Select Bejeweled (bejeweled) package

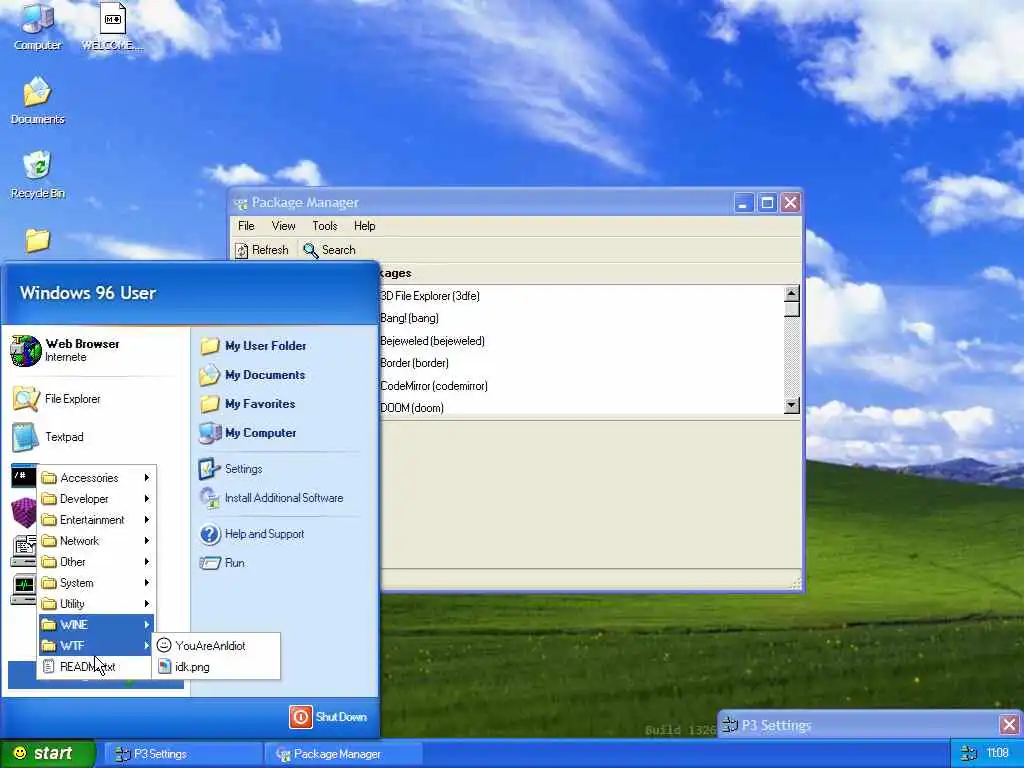click(x=581, y=341)
